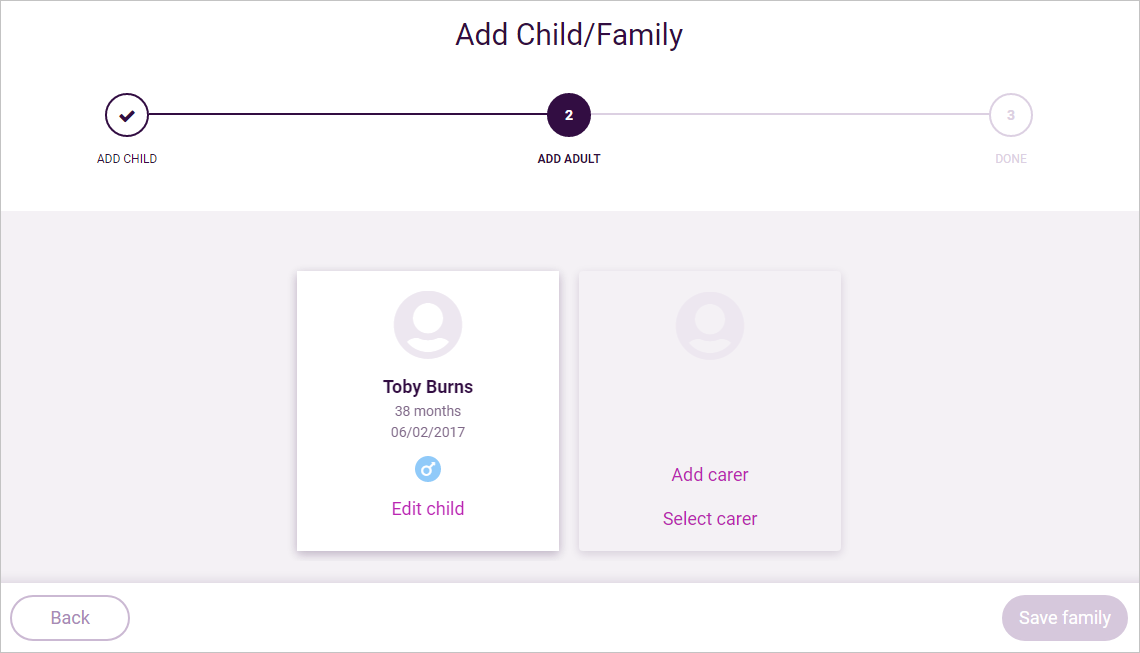Click ADD ADULT step label
The width and height of the screenshot is (1140, 653).
click(x=569, y=159)
